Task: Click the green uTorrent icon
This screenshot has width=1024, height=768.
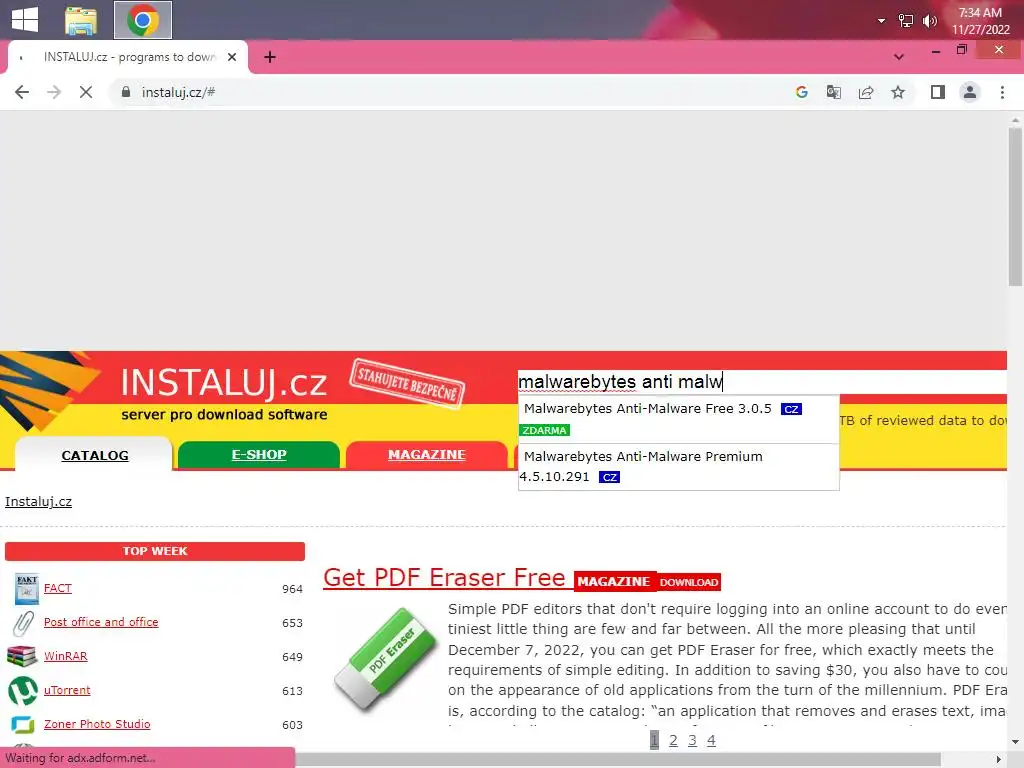Action: [x=23, y=691]
